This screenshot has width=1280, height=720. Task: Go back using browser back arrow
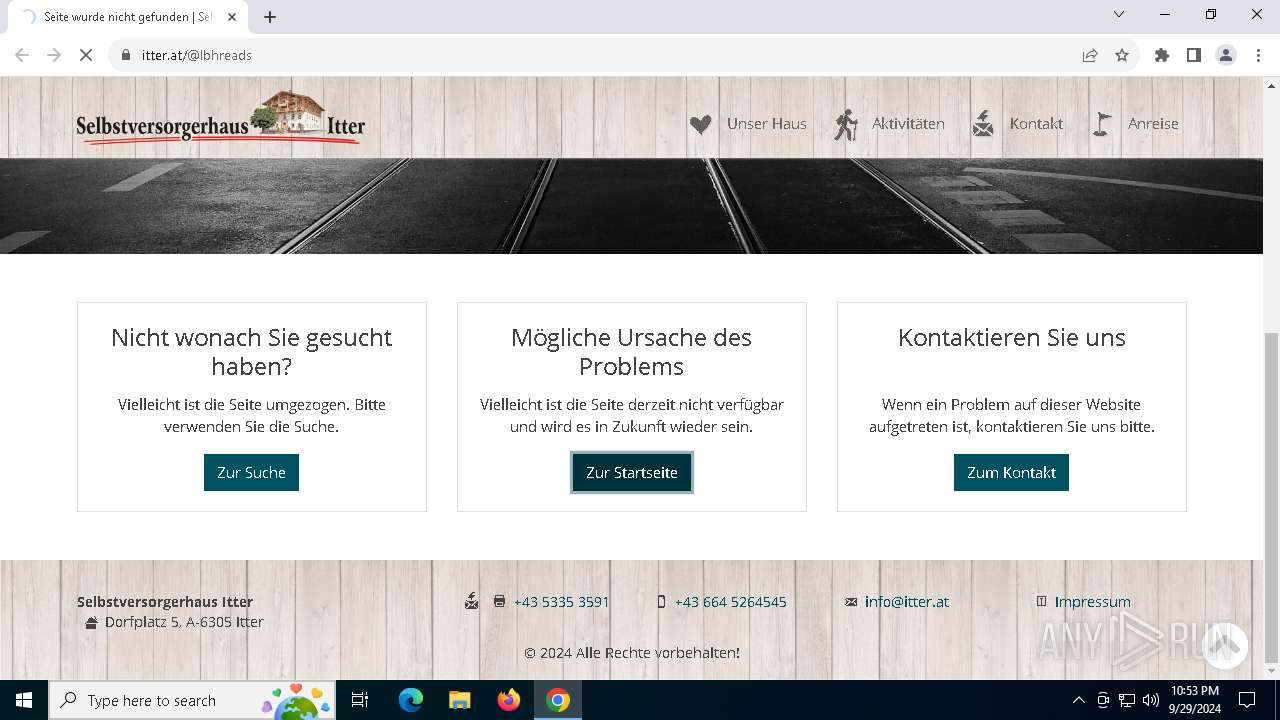(22, 55)
